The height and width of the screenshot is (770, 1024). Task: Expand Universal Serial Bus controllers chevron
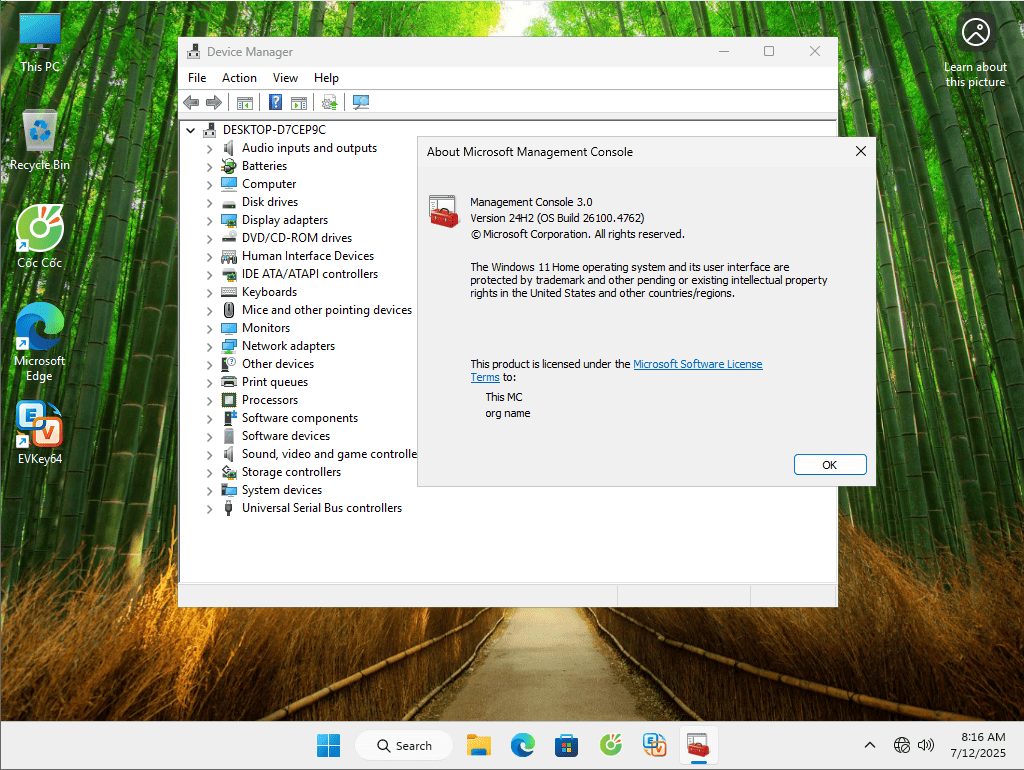[x=210, y=509]
